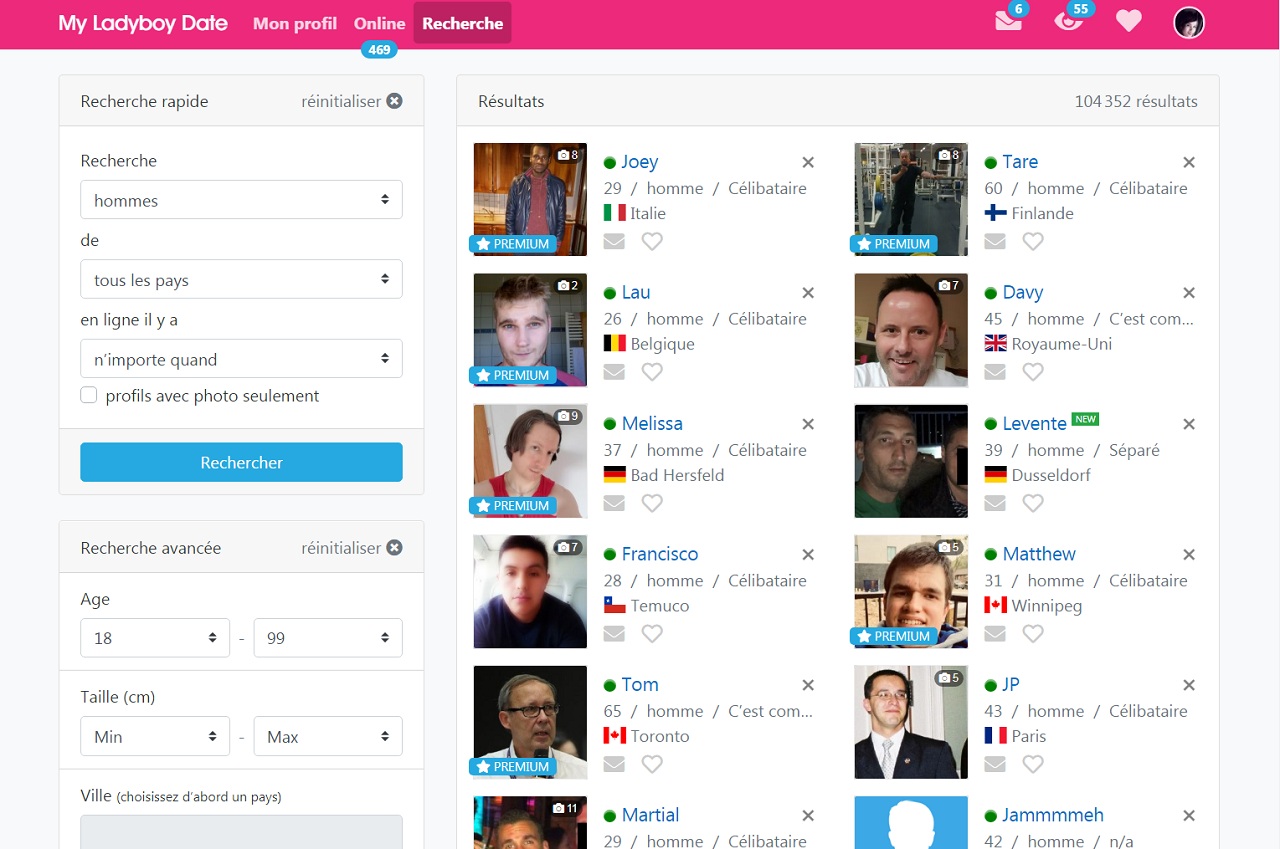The image size is (1280, 849).
Task: Open Francisco's profile photo thumbnail
Action: [530, 591]
